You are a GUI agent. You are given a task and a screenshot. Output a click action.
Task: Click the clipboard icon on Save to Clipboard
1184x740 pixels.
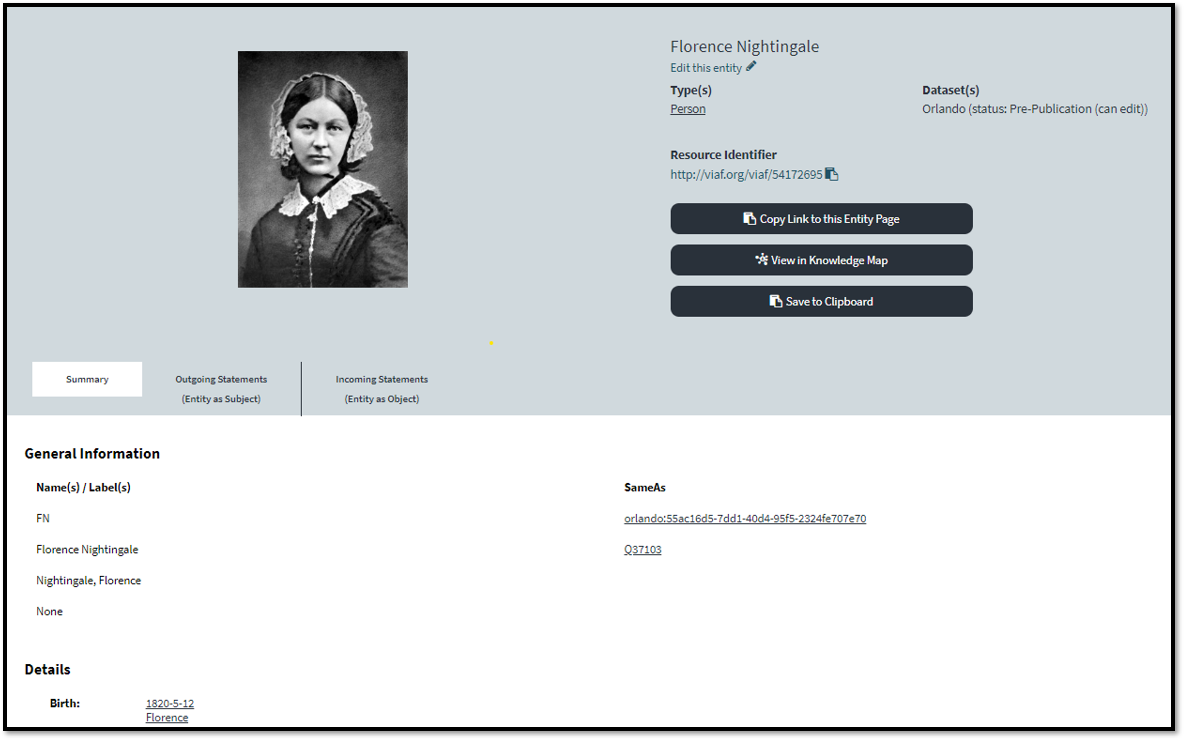point(775,301)
